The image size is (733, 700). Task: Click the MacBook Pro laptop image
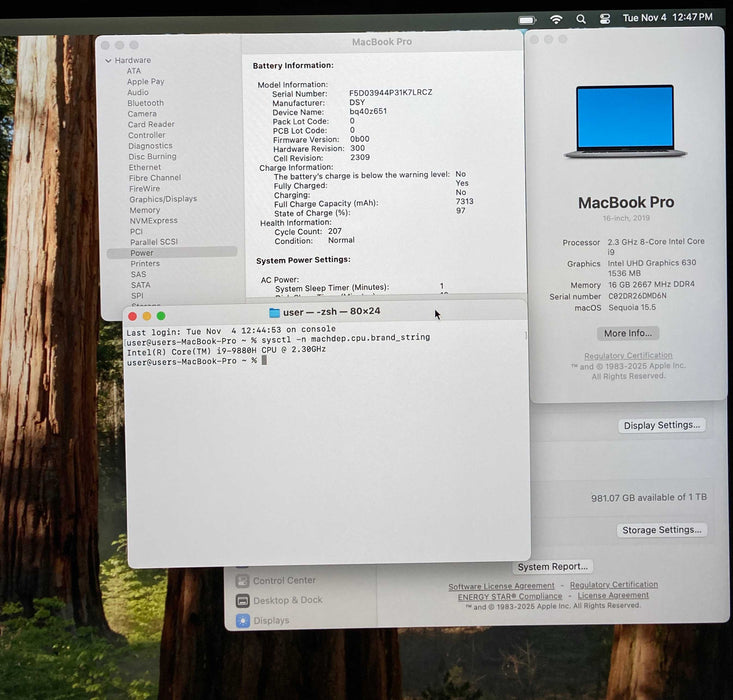point(625,122)
